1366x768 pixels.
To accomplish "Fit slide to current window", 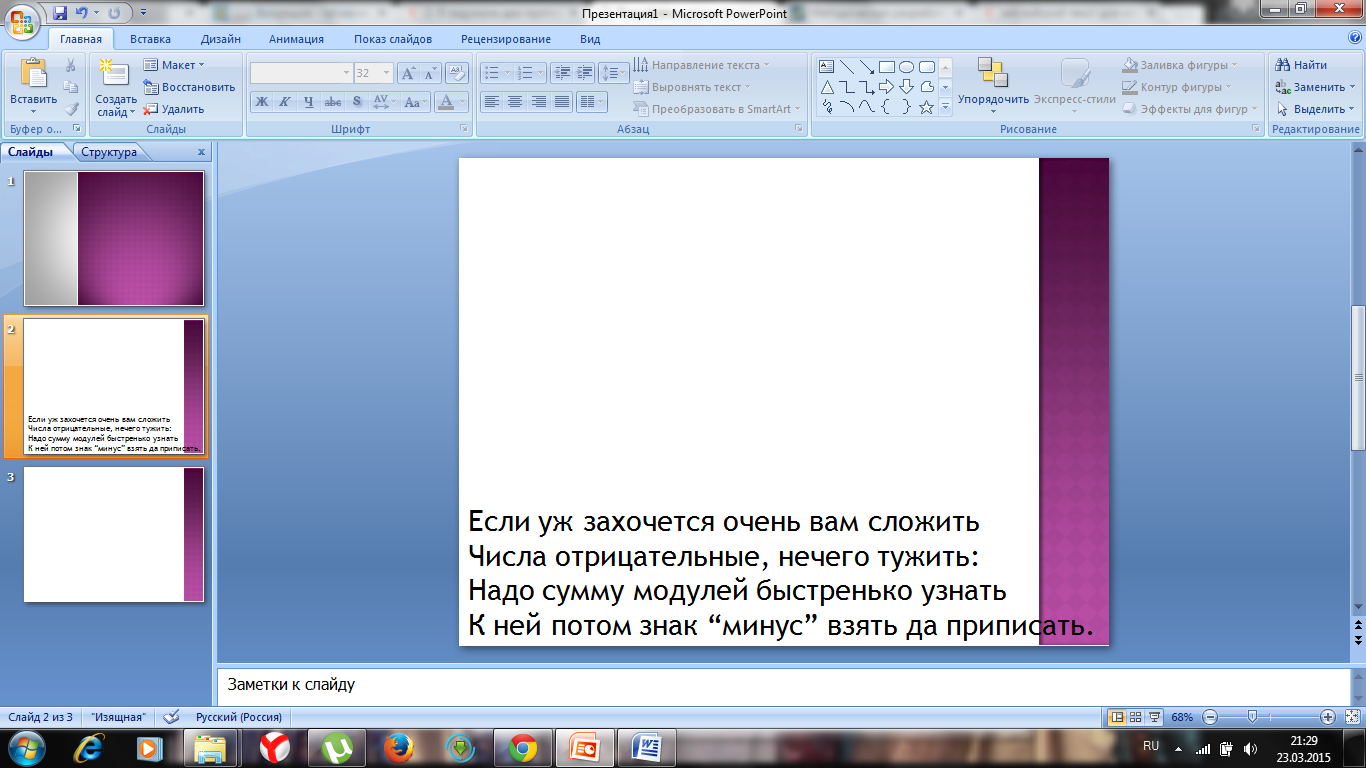I will 1351,717.
